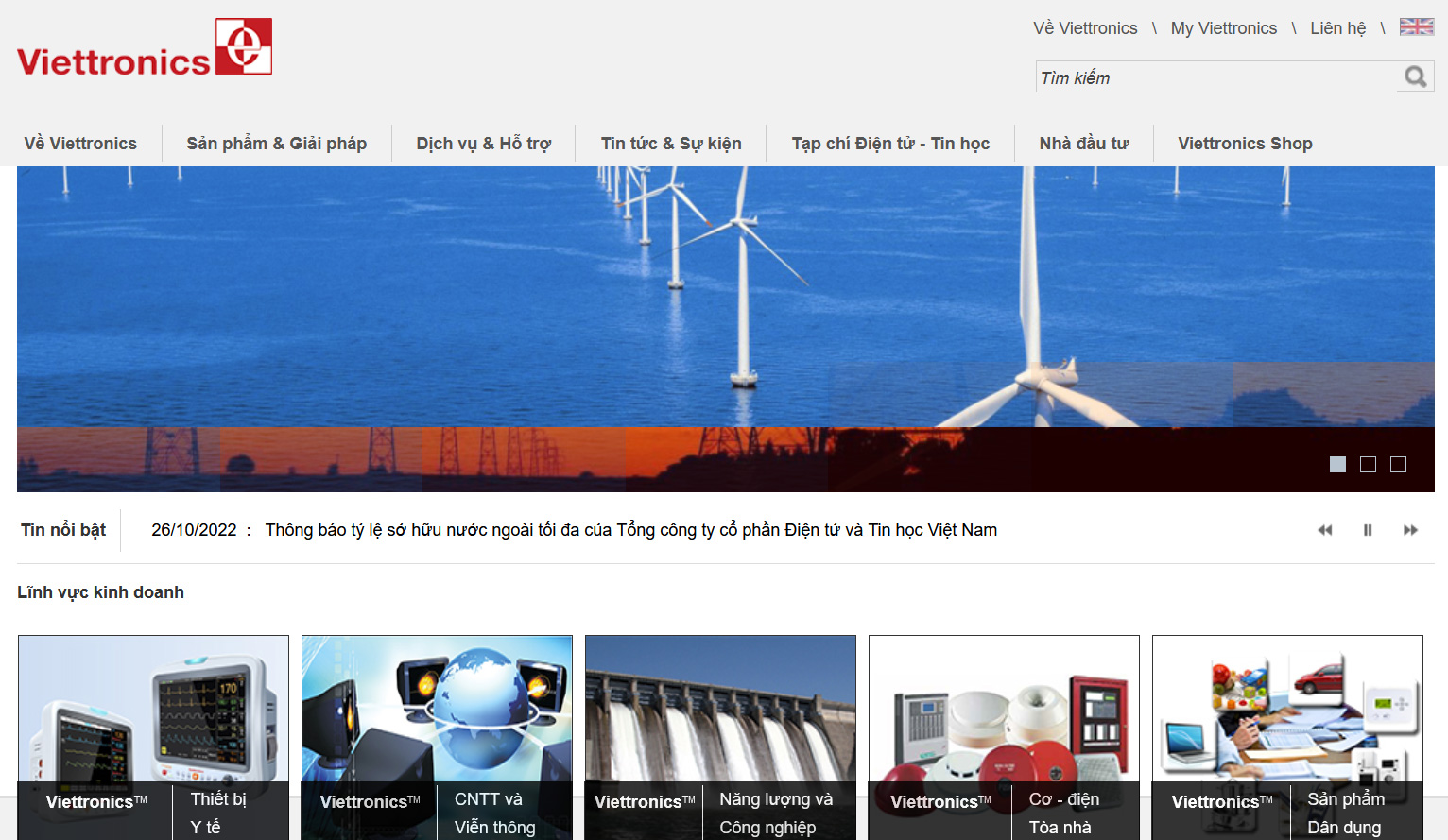Select the third banner slide indicator
This screenshot has width=1448, height=840.
[x=1398, y=464]
